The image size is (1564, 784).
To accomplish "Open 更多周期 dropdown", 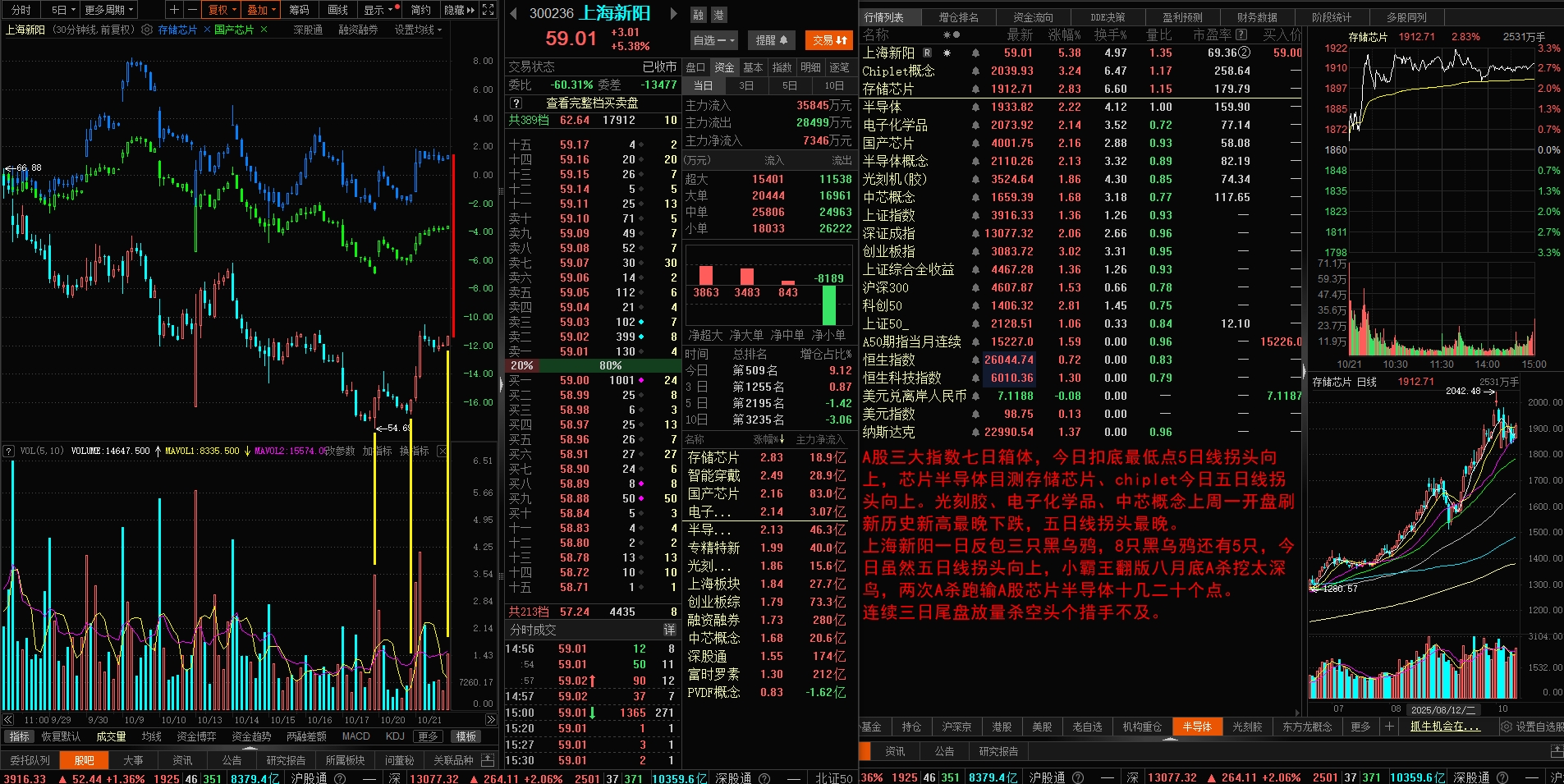I will (108, 10).
